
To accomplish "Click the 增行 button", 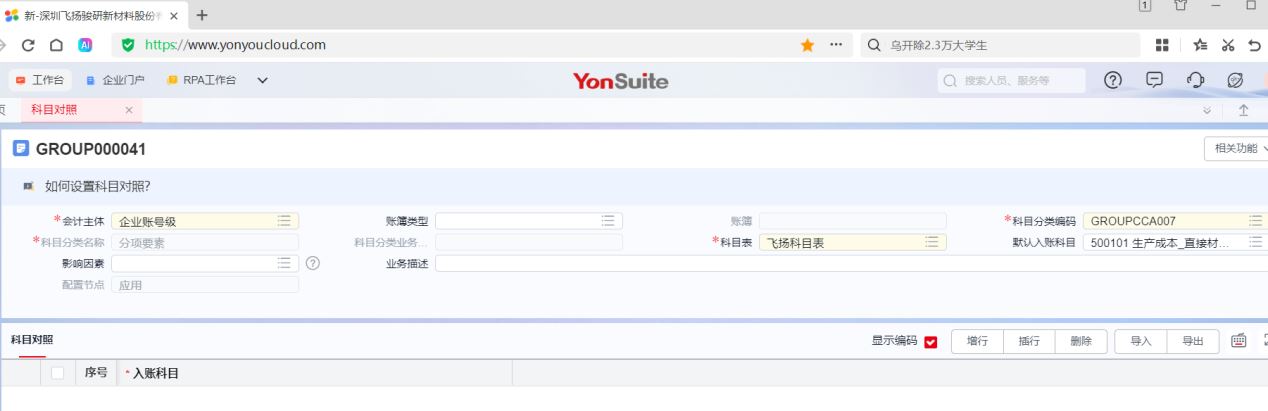I will [x=976, y=341].
